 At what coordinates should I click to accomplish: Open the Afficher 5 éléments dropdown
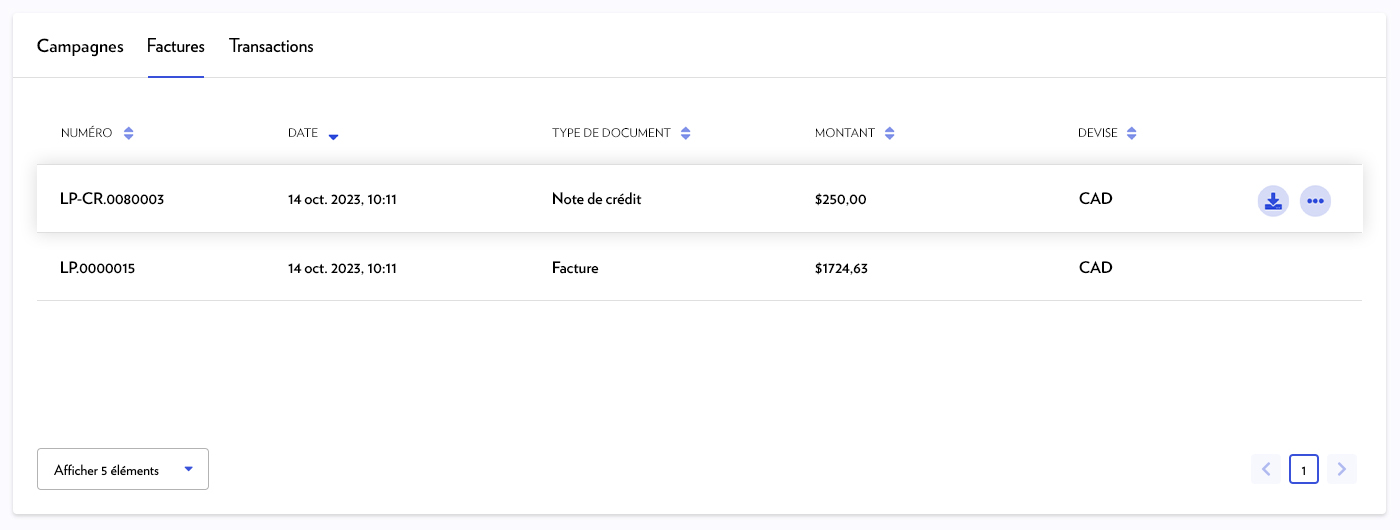122,469
